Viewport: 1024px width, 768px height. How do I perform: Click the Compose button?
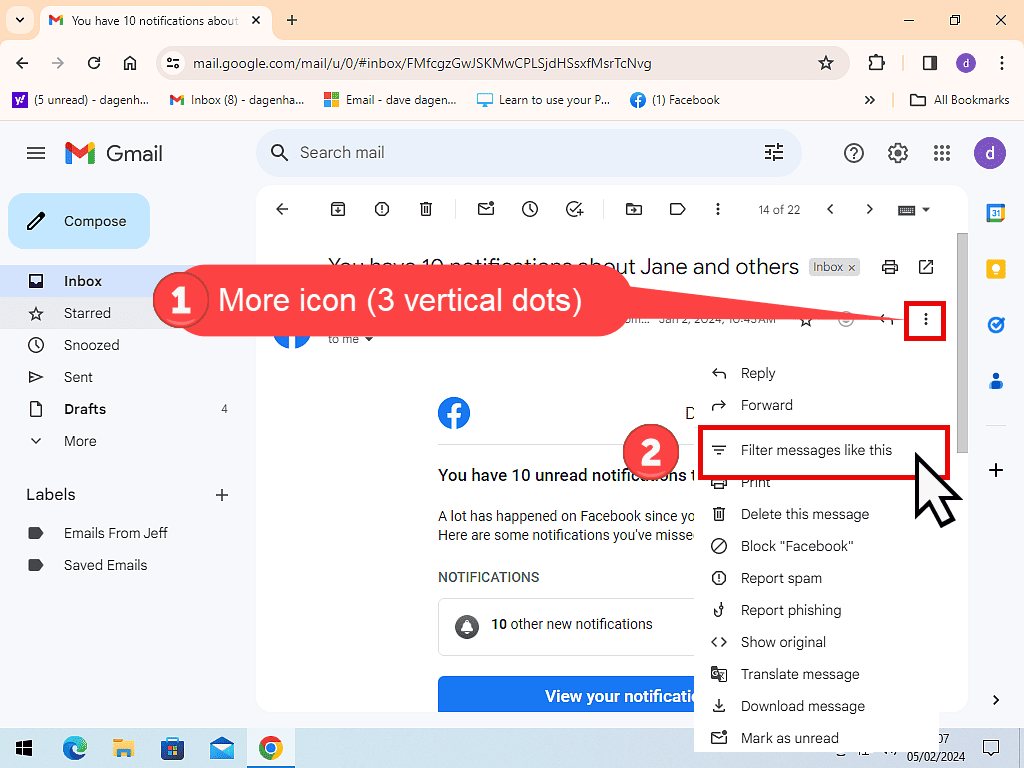(79, 221)
